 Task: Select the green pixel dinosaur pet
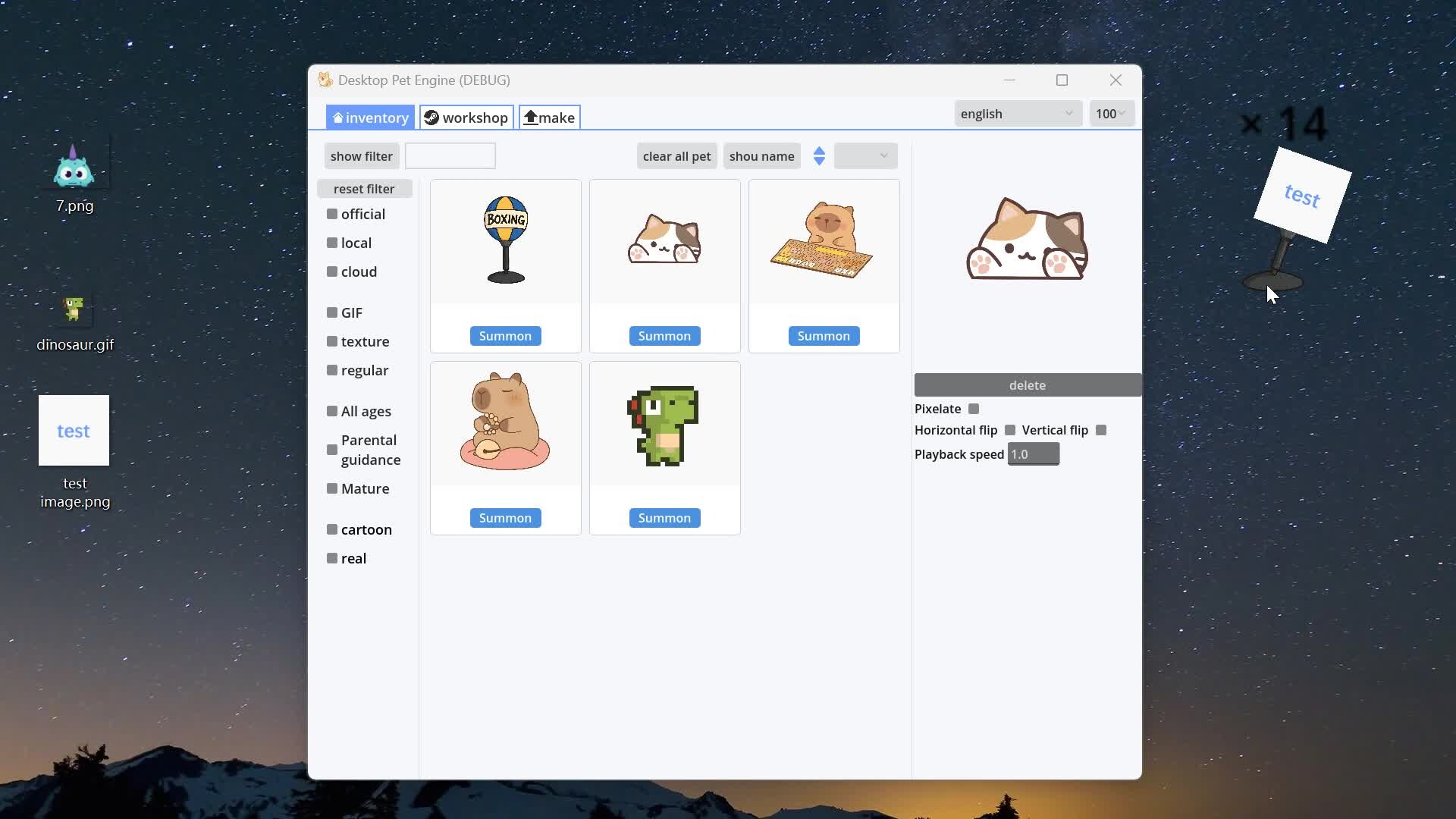(x=664, y=425)
